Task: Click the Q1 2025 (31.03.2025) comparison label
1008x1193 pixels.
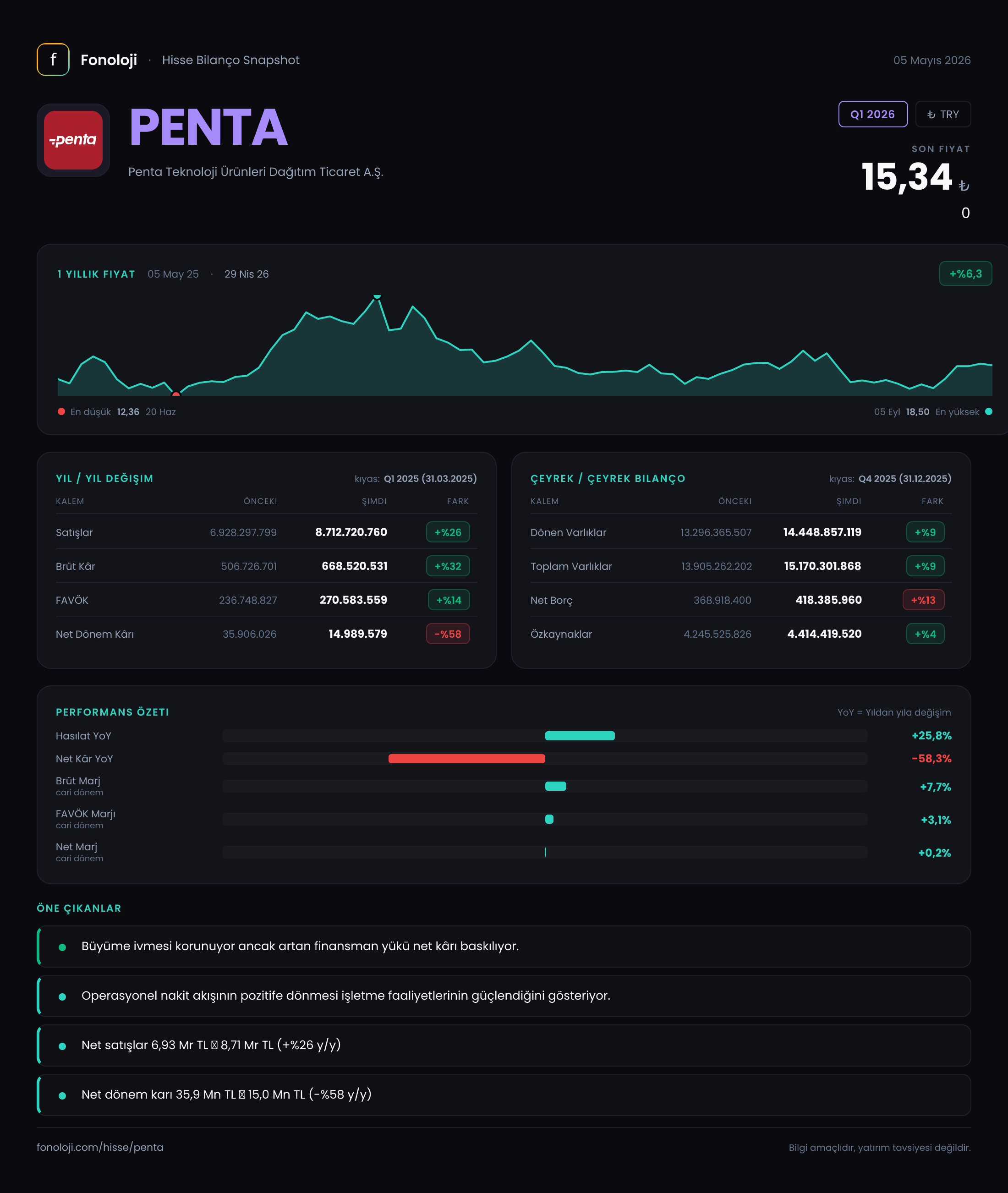Action: [x=430, y=478]
